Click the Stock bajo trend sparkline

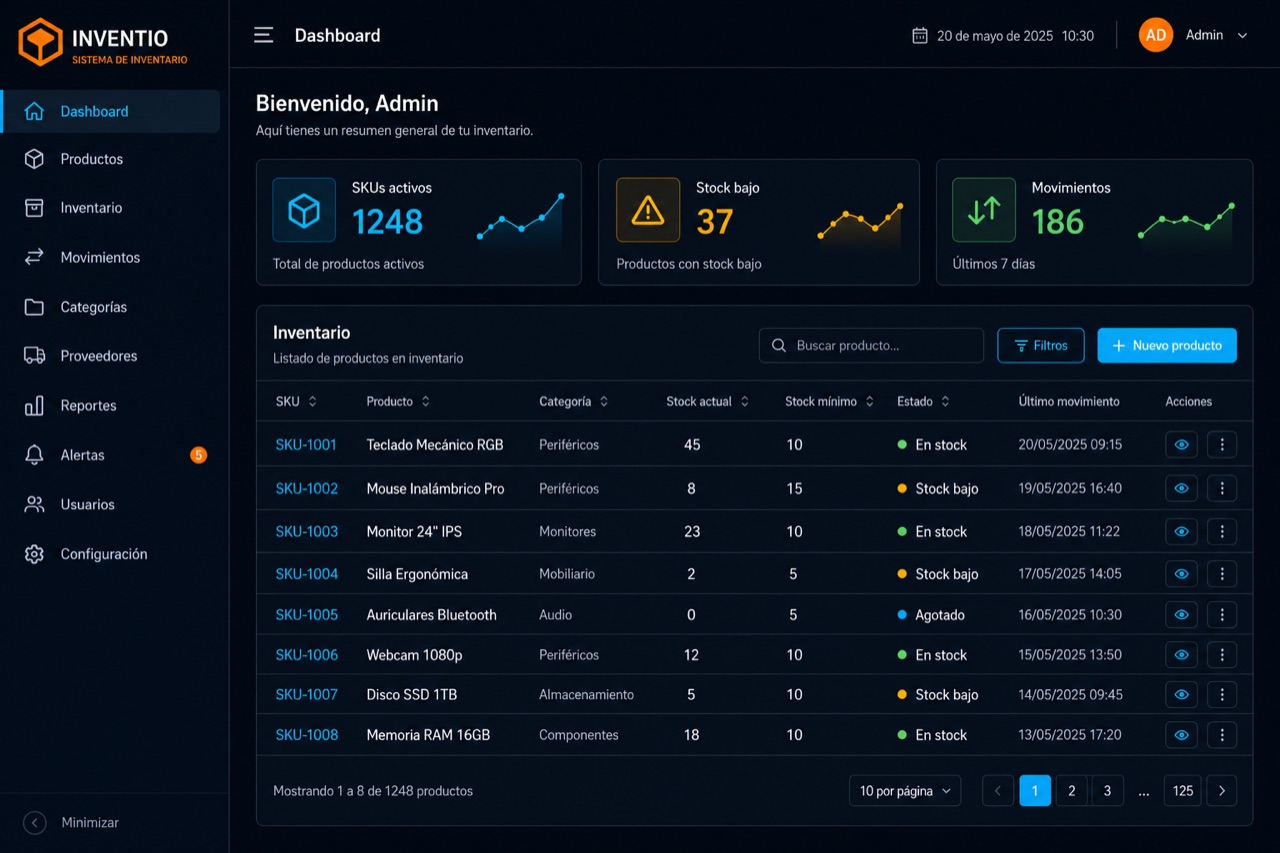click(x=861, y=223)
